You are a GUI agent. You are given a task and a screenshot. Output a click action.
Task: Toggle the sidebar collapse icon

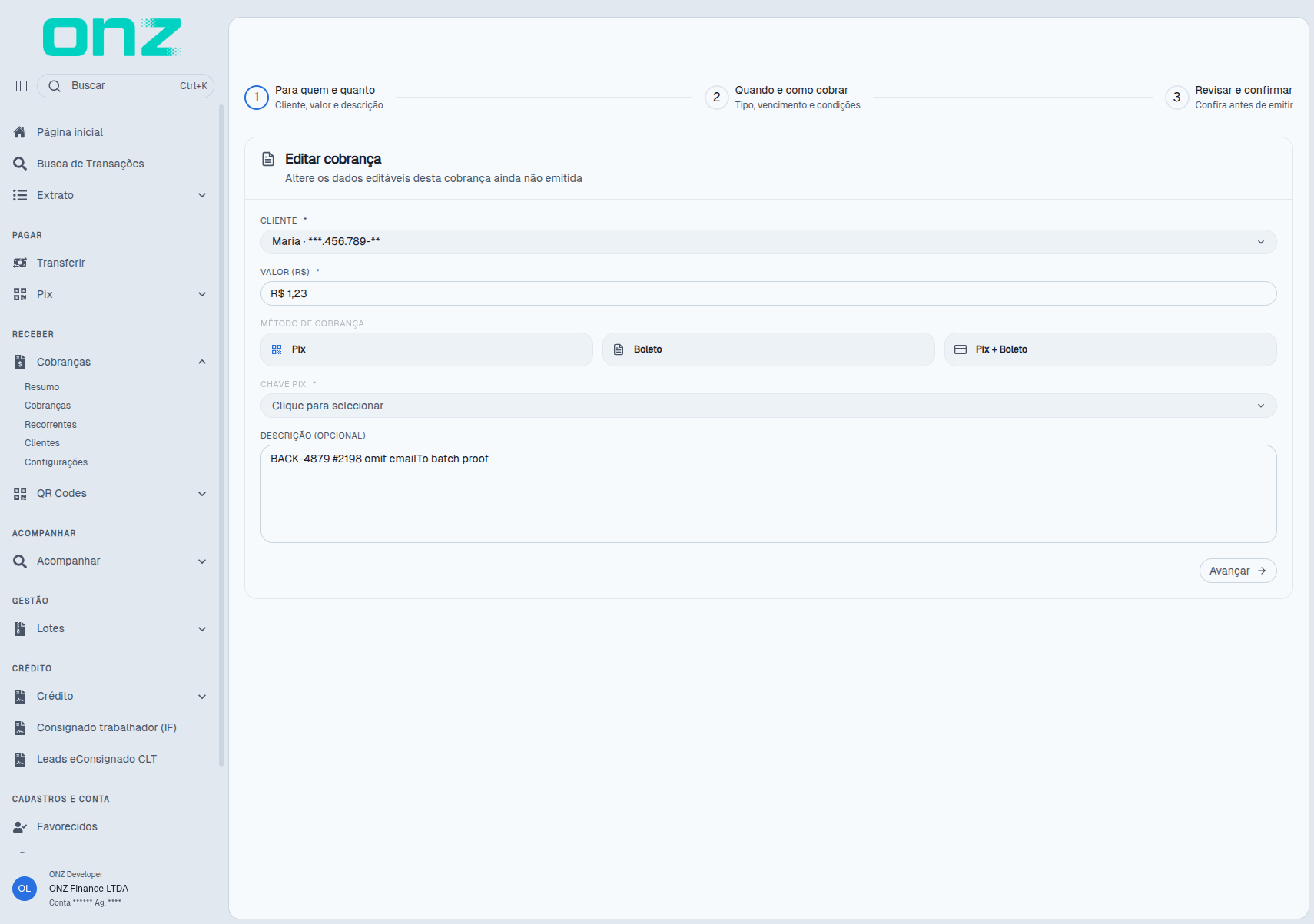[22, 86]
